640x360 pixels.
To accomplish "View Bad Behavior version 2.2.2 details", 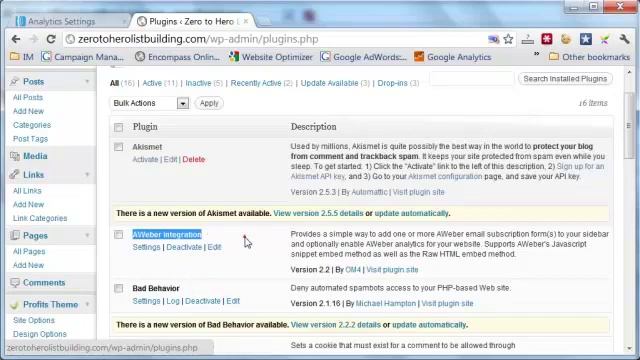I will (x=336, y=325).
